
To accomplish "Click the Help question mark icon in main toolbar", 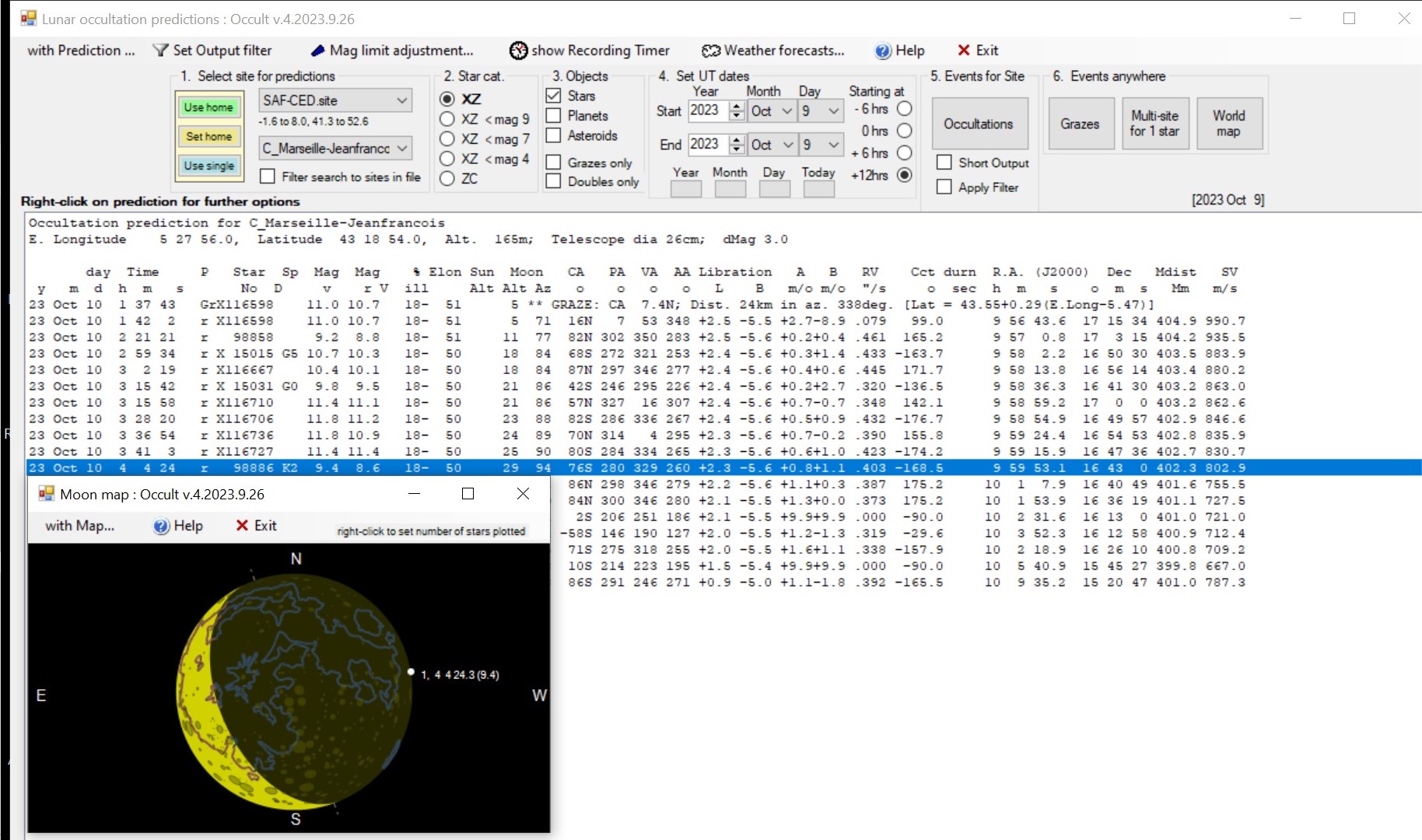I will click(883, 51).
